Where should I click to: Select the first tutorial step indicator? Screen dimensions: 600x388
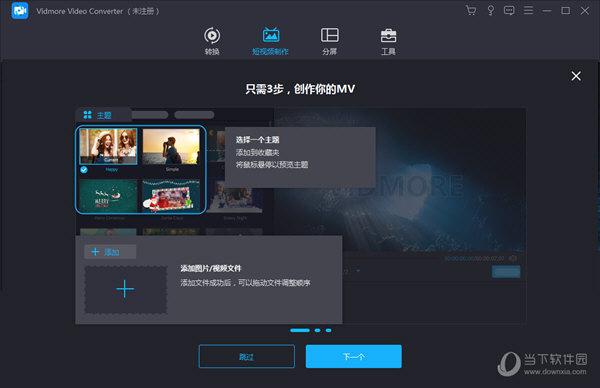tap(300, 330)
